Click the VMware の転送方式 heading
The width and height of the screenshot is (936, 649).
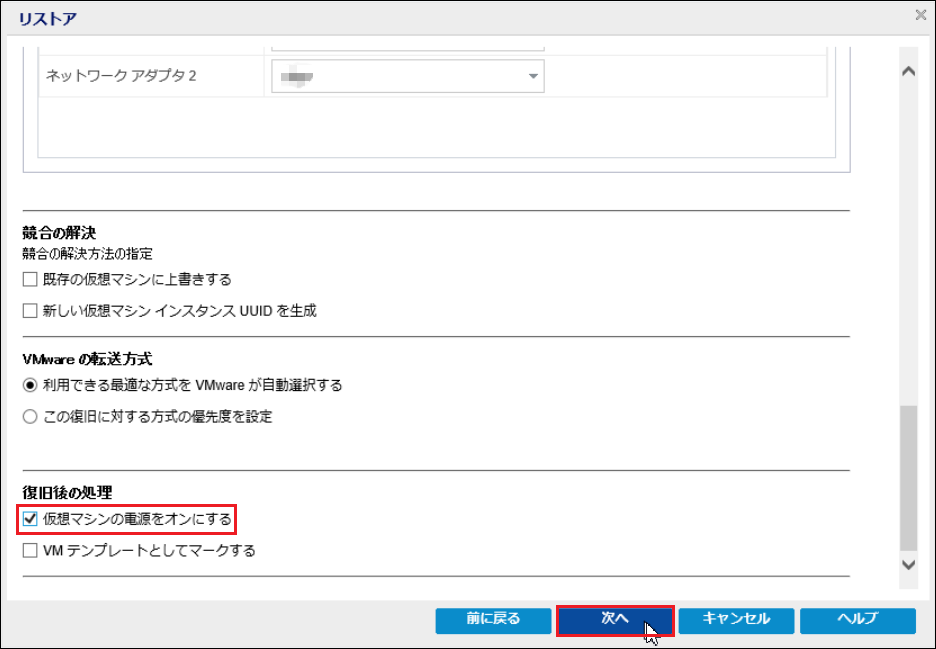click(87, 359)
